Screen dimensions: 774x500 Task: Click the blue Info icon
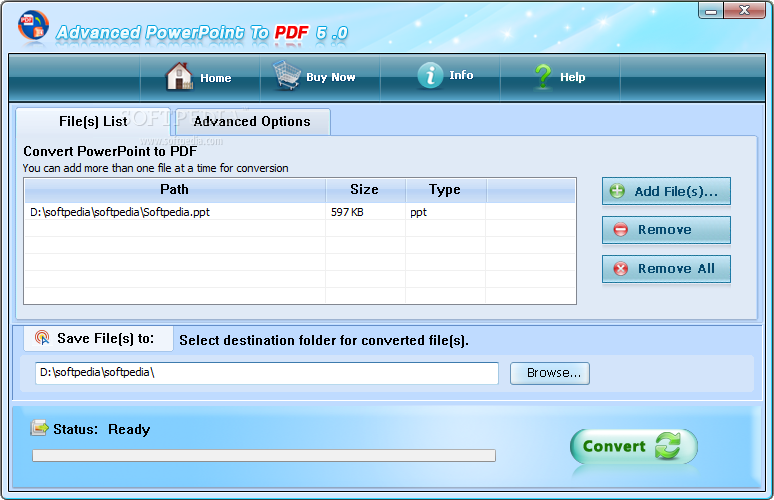pos(430,76)
